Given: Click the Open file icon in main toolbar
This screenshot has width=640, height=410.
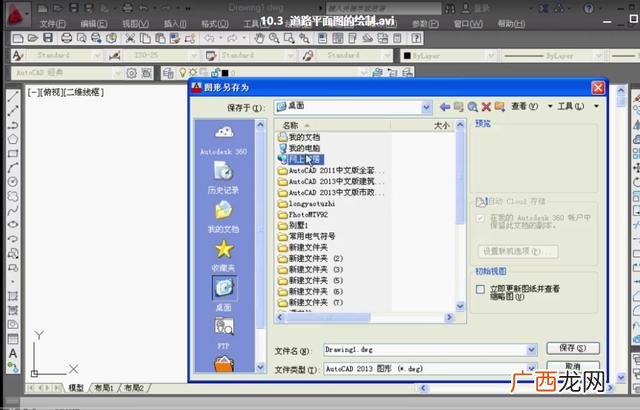Looking at the screenshot, I should [33, 38].
